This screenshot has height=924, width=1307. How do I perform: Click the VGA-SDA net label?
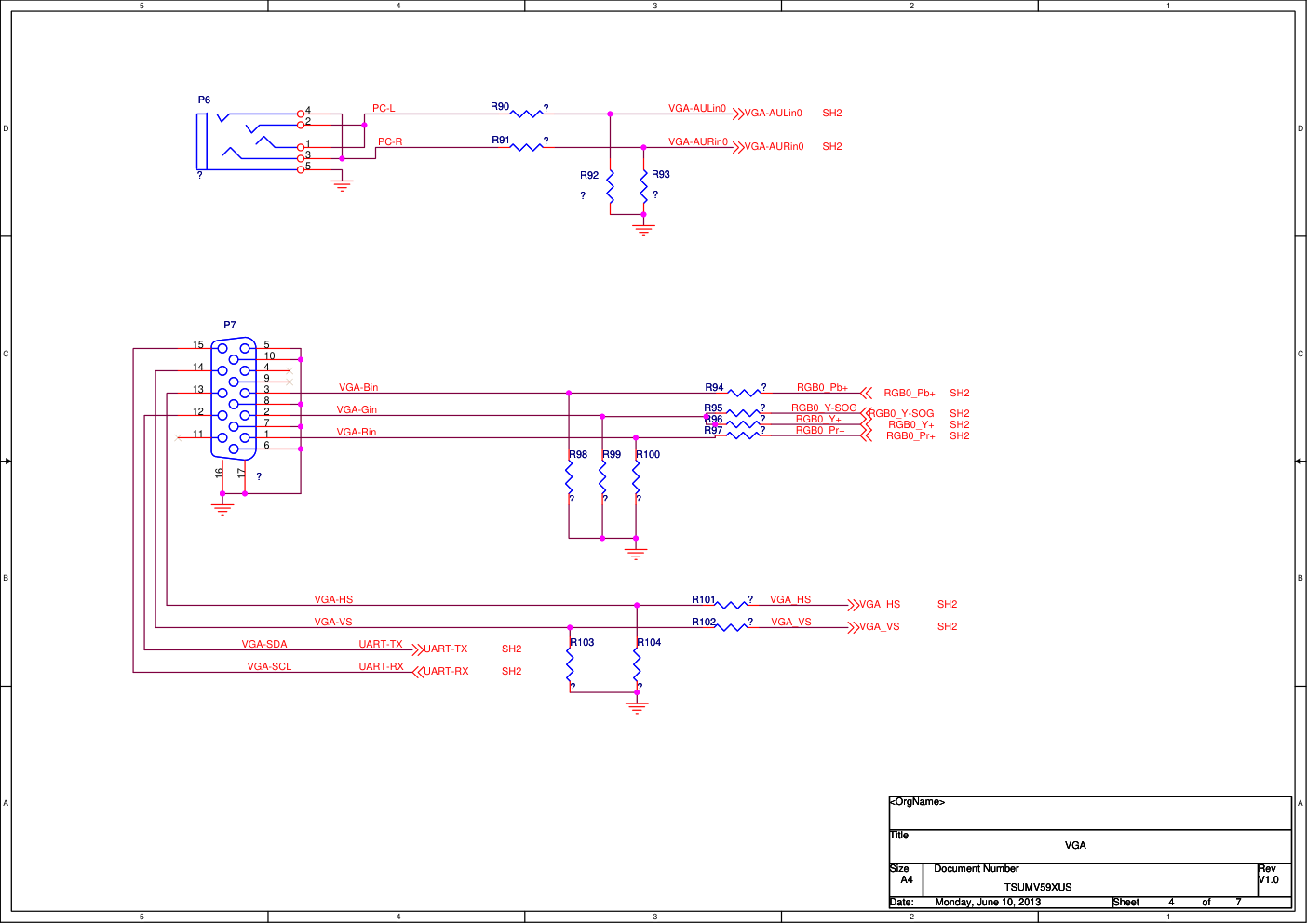[264, 645]
